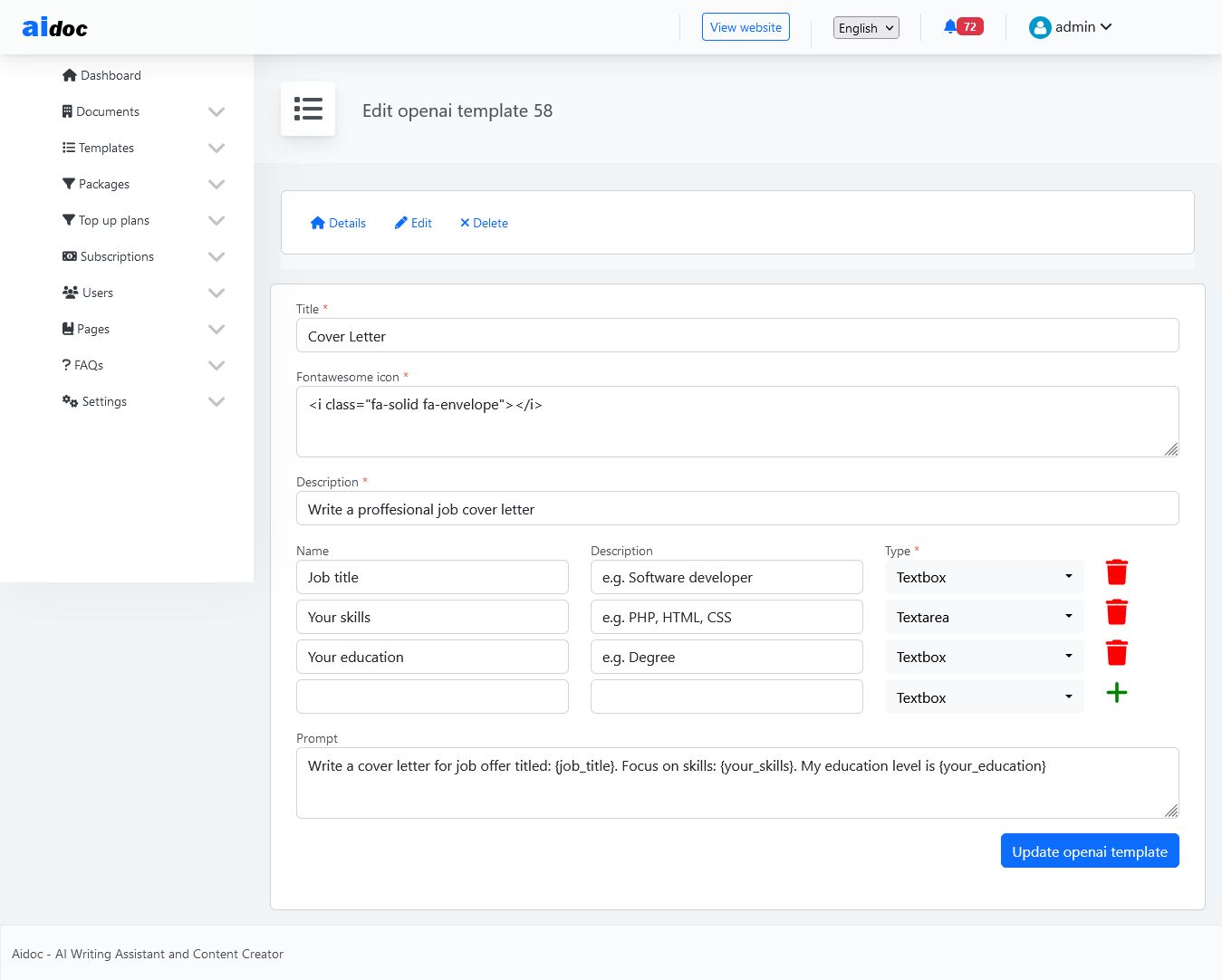Viewport: 1222px width, 980px height.
Task: Open the View website button
Action: 745,27
